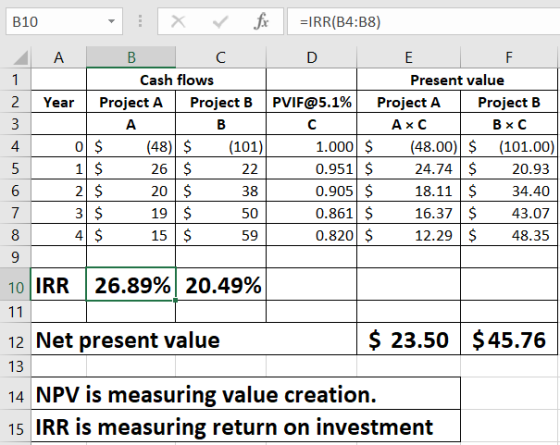Click the present value cell 24.74
The image size is (560, 445).
409,168
